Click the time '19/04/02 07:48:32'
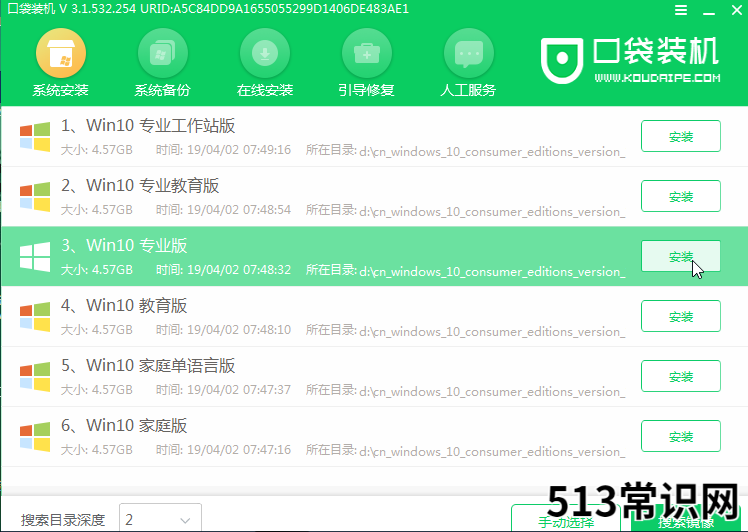This screenshot has height=532, width=748. click(x=239, y=270)
